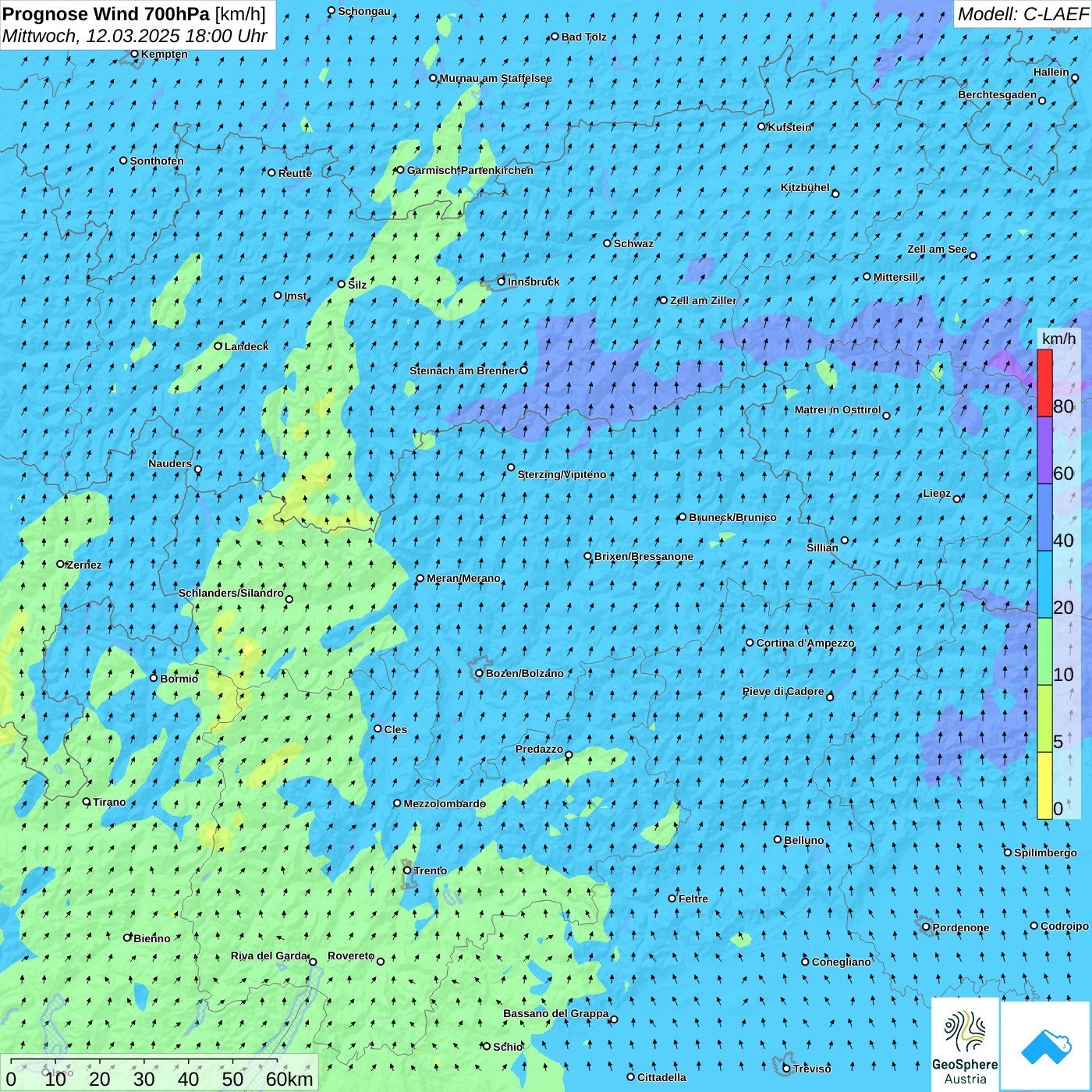Click the GeoSphere Austria logo
The width and height of the screenshot is (1092, 1092).
[965, 1044]
